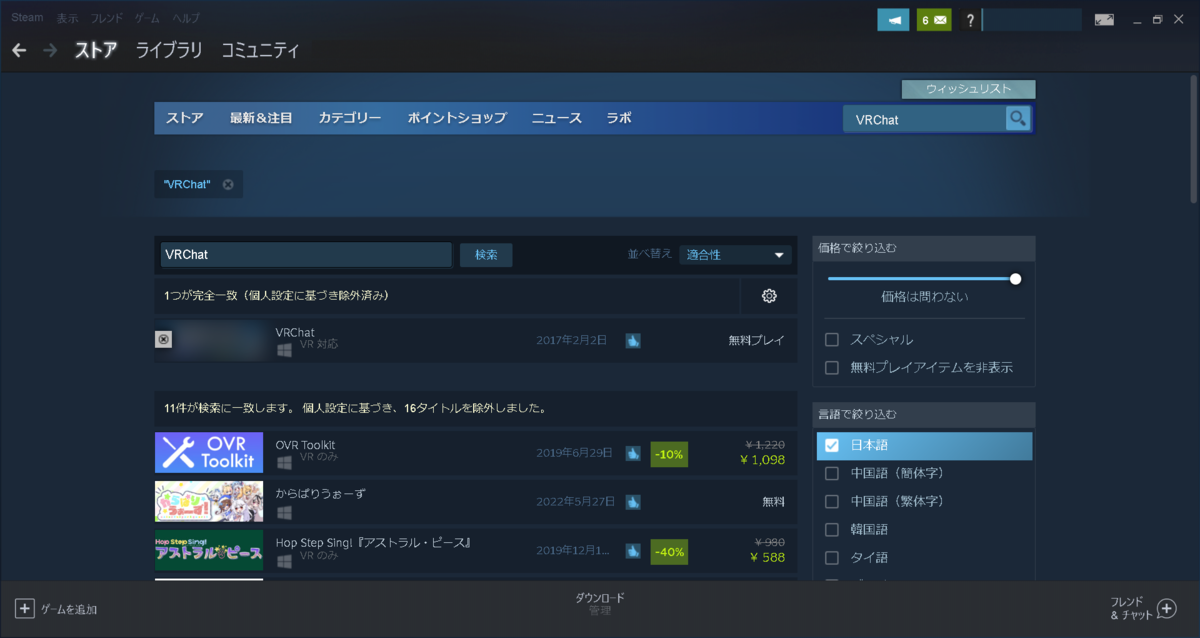This screenshot has height=638, width=1200.
Task: Click thumbs-up review icon on からぱりうぉーず row
Action: click(633, 501)
